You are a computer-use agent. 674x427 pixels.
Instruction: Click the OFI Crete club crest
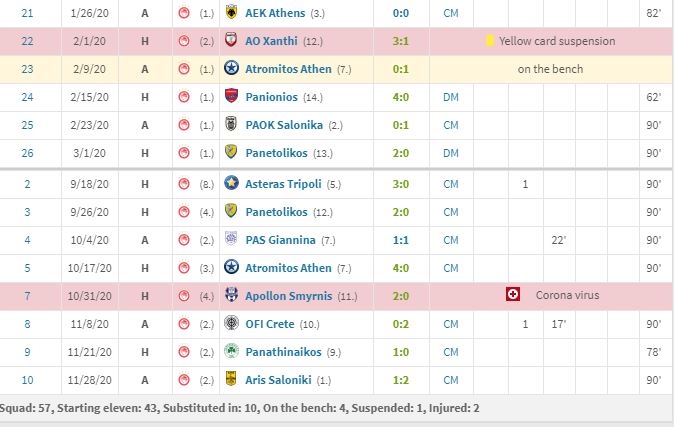coord(231,323)
